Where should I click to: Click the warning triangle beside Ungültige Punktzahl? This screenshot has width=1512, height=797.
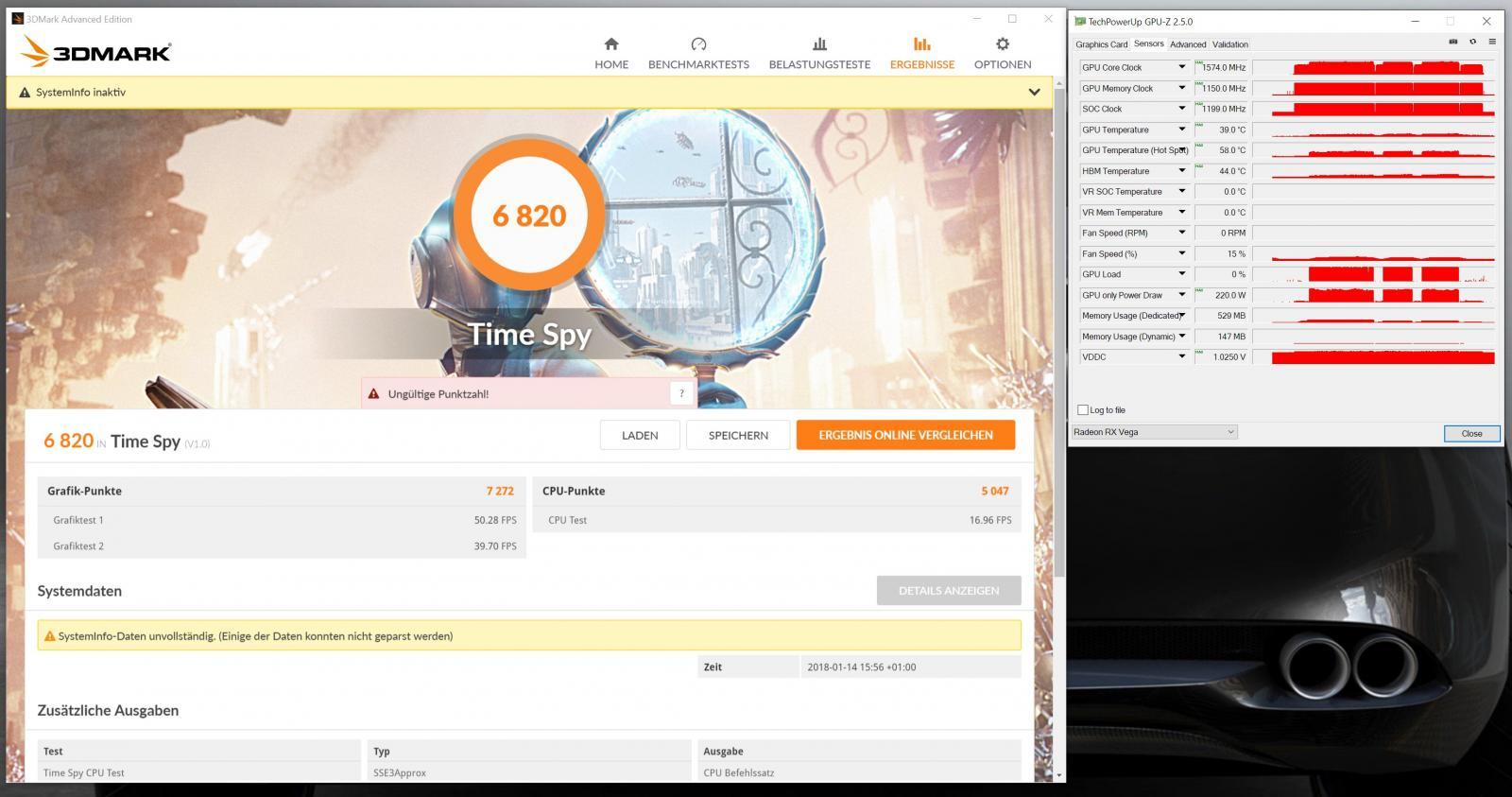[374, 394]
